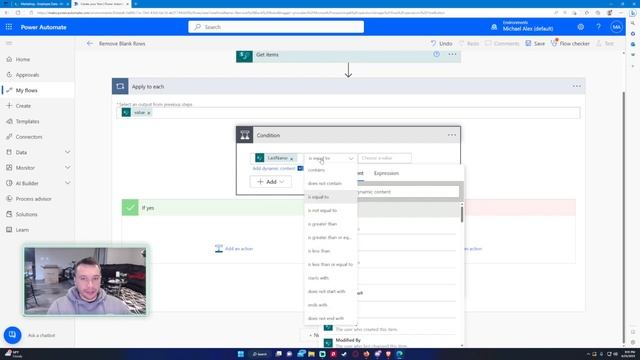
Task: Click Save in the toolbar
Action: point(535,43)
